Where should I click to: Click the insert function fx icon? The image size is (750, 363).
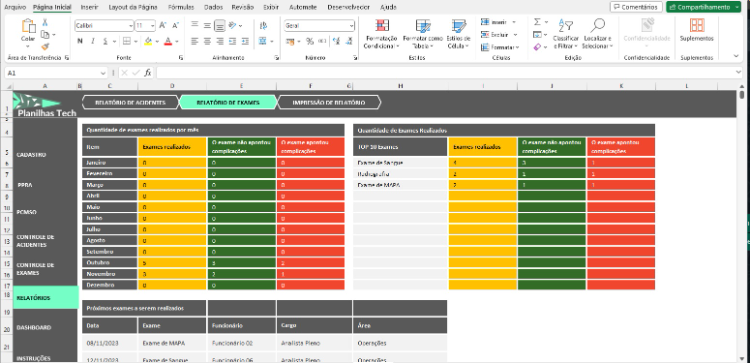(x=148, y=73)
